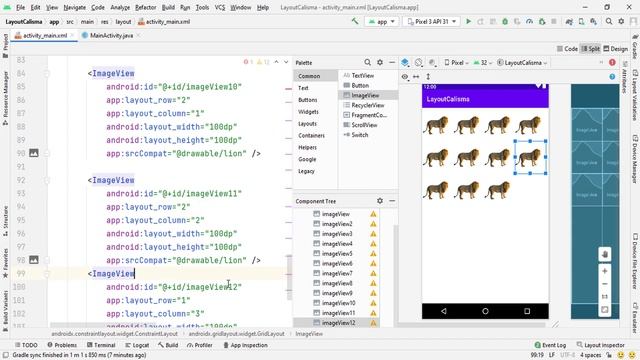
Task: Zoom in the design preview with plus
Action: (x=605, y=271)
